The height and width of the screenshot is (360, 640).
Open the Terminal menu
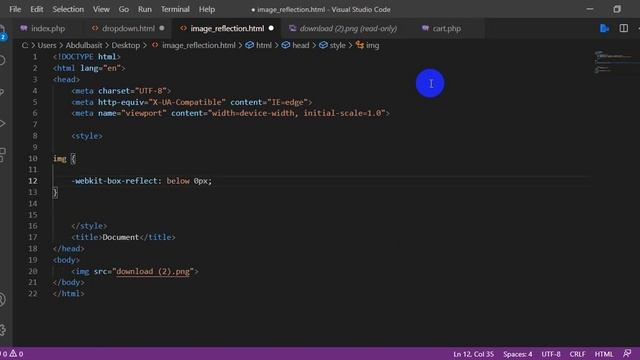click(175, 9)
